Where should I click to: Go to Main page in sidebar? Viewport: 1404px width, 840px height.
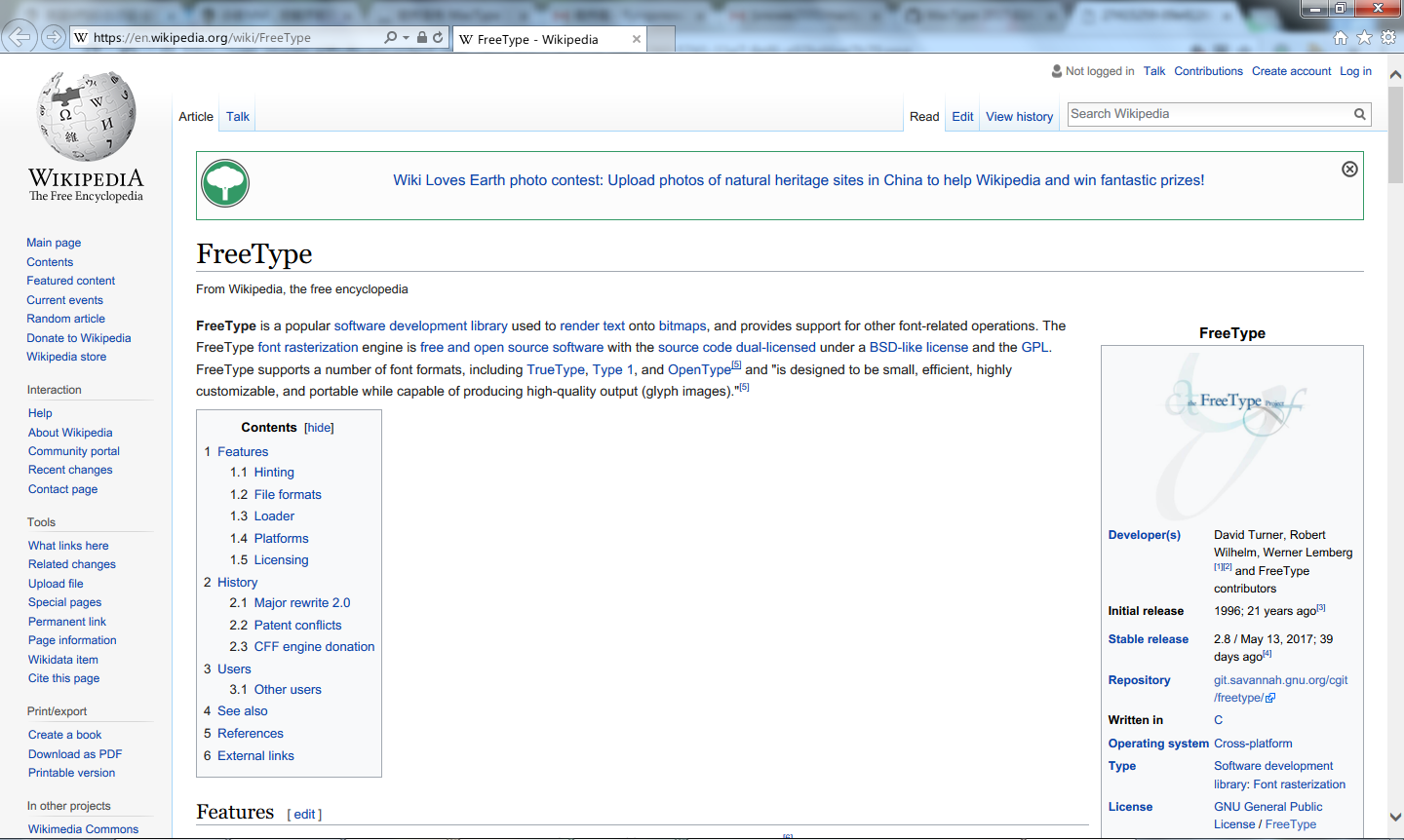tap(54, 243)
